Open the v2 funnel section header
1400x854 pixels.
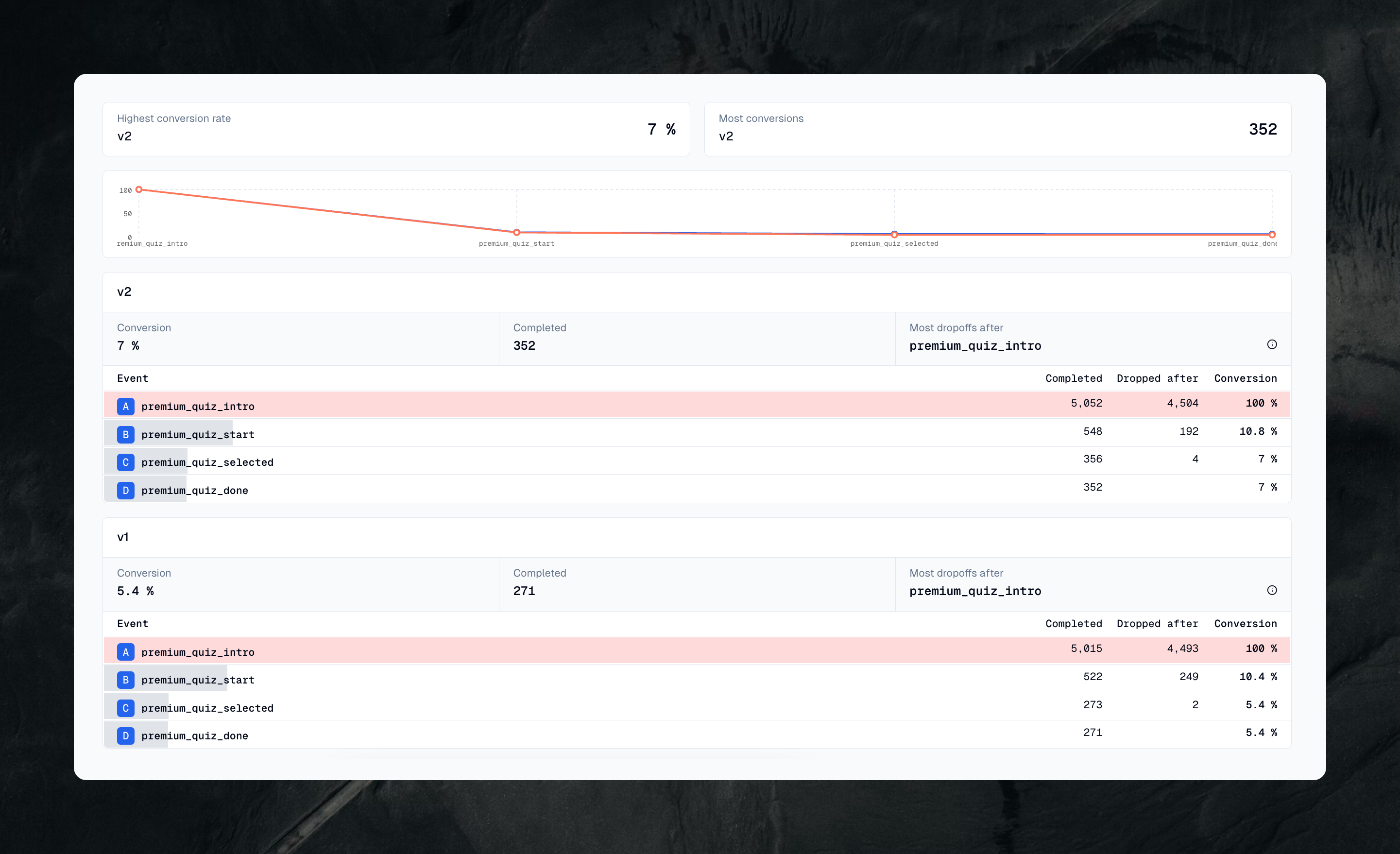[x=124, y=291]
